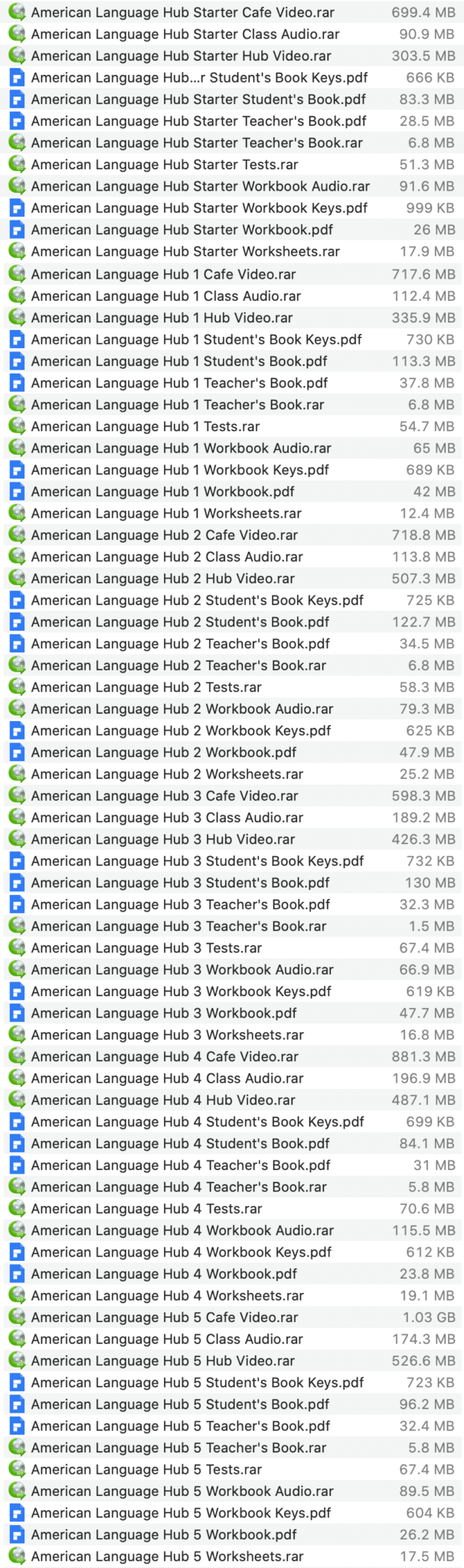
Task: Click the 1.03 GB size of Hub 5 Cafe Video
Action: [x=429, y=1318]
